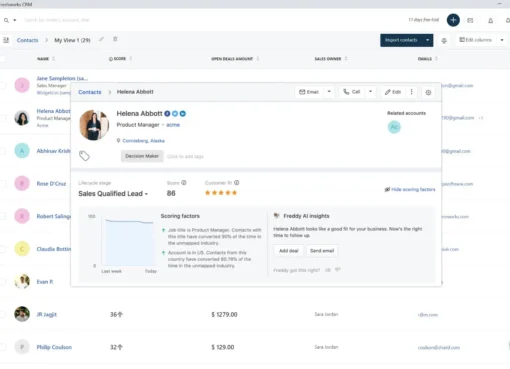The image size is (510, 369).
Task: Go to Contacts in list breadcrumb
Action: point(28,40)
